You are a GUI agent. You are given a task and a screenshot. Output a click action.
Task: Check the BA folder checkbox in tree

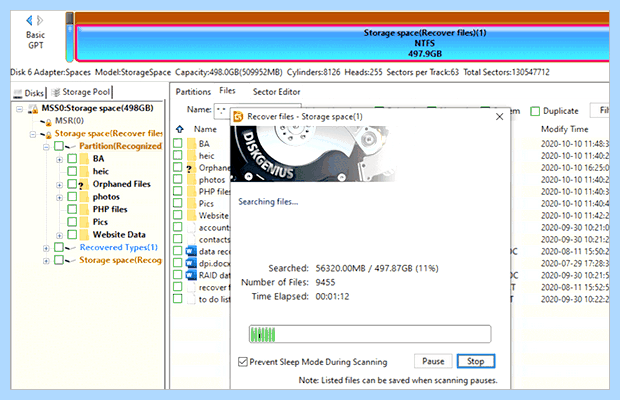pyautogui.click(x=72, y=158)
